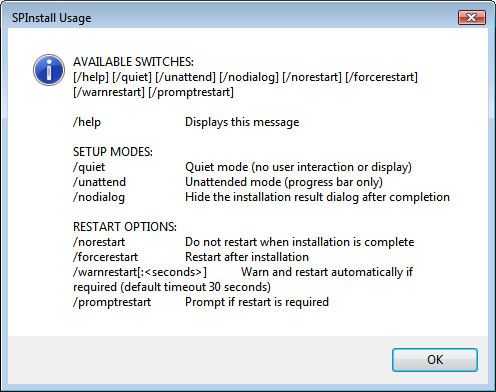Click the blue information icon
The height and width of the screenshot is (392, 496).
click(49, 70)
